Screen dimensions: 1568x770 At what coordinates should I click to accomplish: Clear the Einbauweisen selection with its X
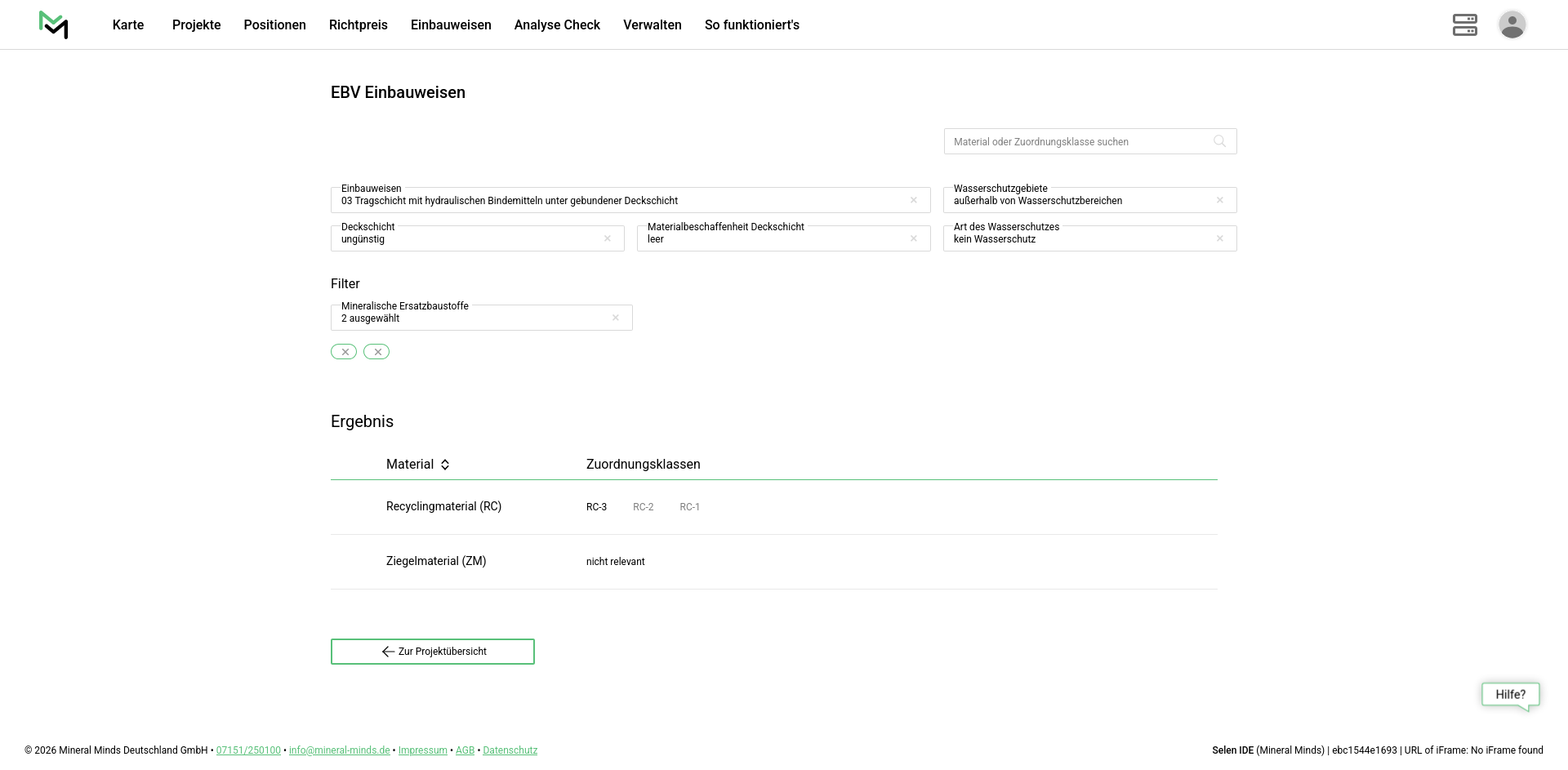[x=914, y=200]
